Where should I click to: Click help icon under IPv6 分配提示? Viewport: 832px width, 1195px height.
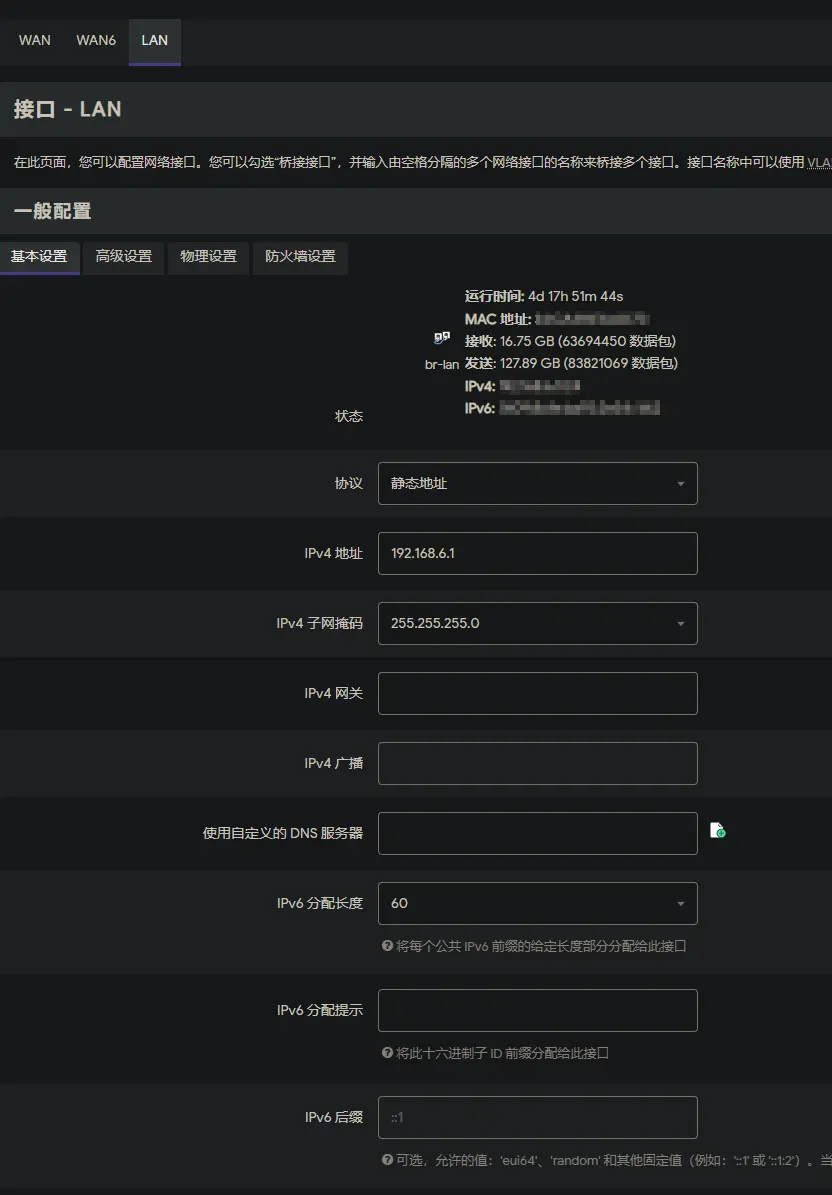(x=387, y=1052)
